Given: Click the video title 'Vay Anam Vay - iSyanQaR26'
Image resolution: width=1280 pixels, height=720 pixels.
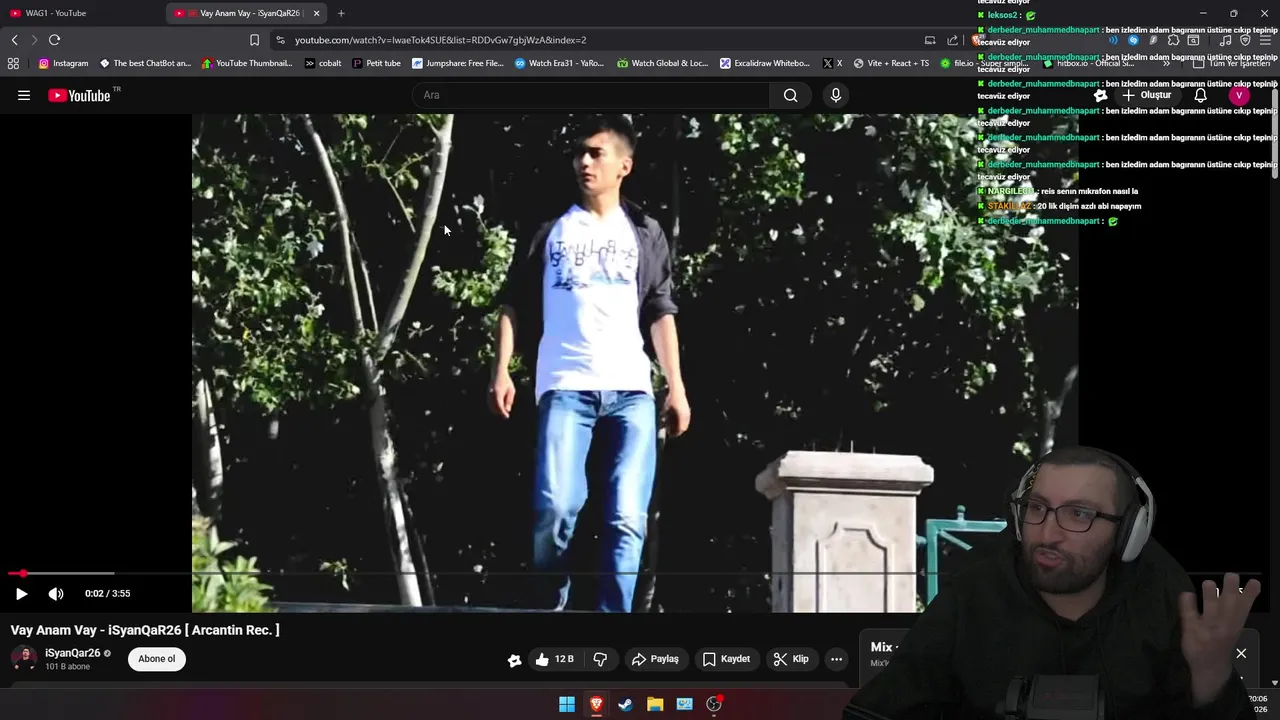Looking at the screenshot, I should point(145,630).
